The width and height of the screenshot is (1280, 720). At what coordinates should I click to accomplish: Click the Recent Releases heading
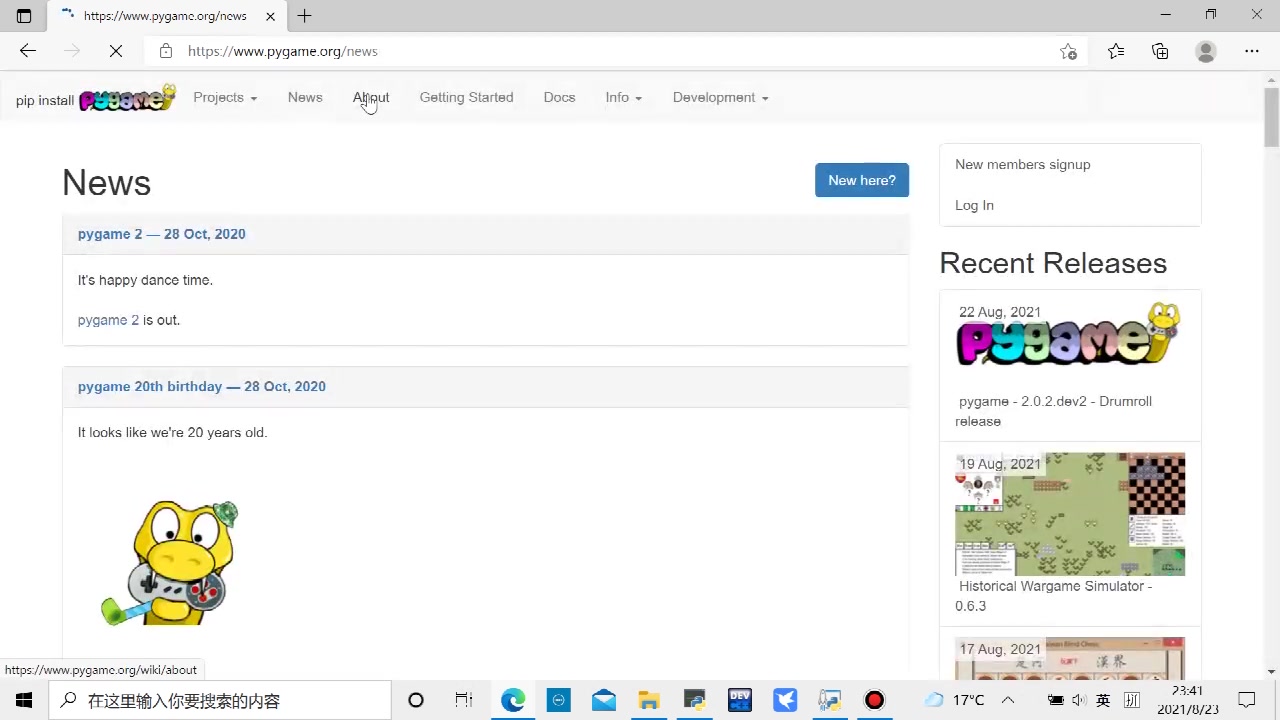(x=1053, y=263)
